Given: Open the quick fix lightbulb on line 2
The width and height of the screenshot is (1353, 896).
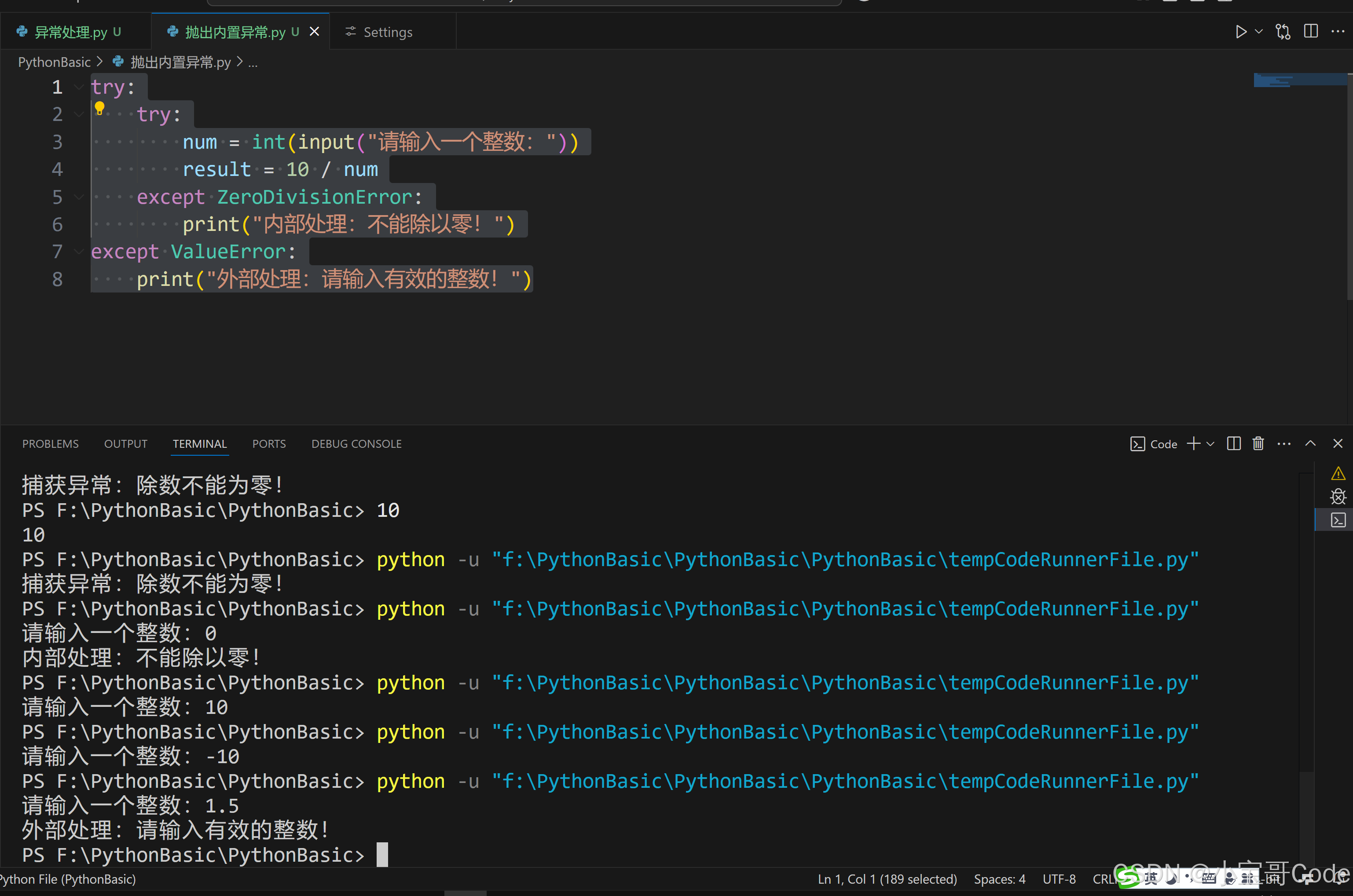Looking at the screenshot, I should [100, 109].
